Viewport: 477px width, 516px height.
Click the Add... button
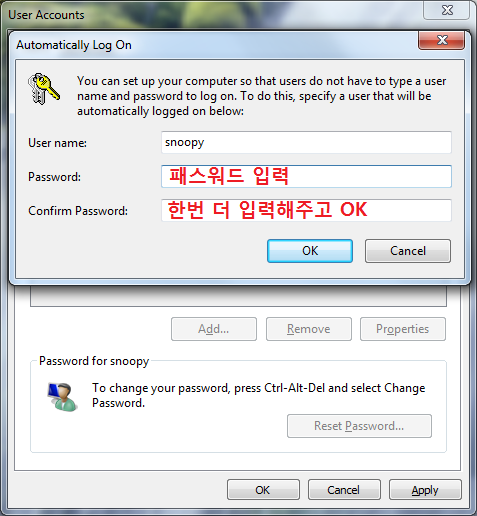214,329
